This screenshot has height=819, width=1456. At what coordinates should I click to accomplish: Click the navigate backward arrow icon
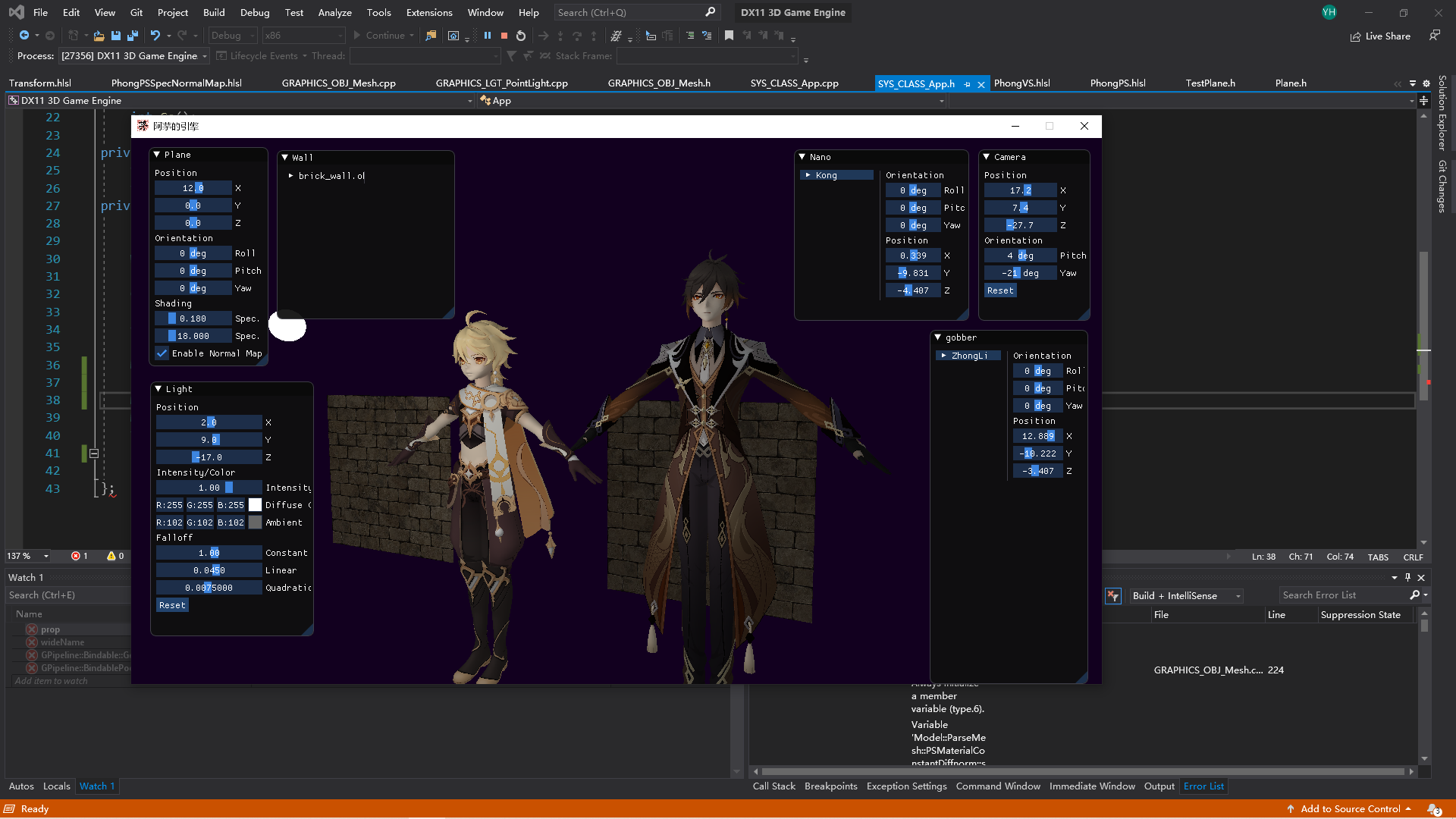point(24,36)
